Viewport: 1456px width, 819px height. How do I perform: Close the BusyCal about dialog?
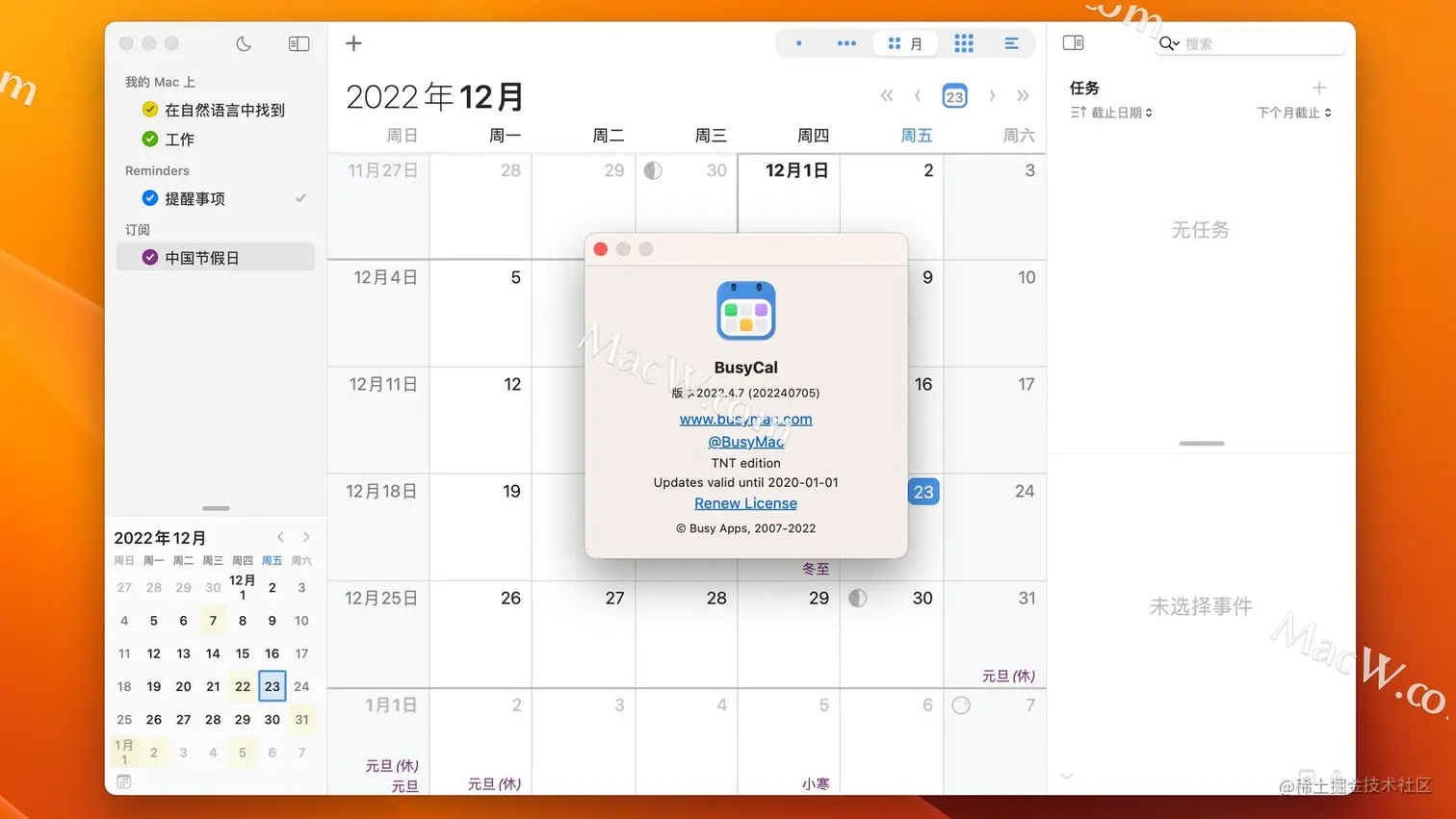pos(601,249)
